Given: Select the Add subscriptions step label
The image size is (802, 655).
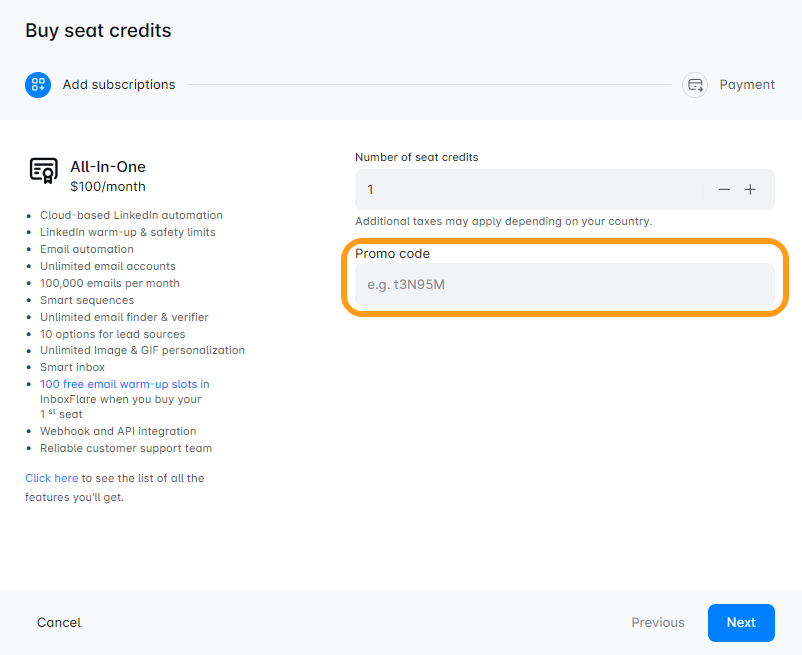Looking at the screenshot, I should pos(119,85).
